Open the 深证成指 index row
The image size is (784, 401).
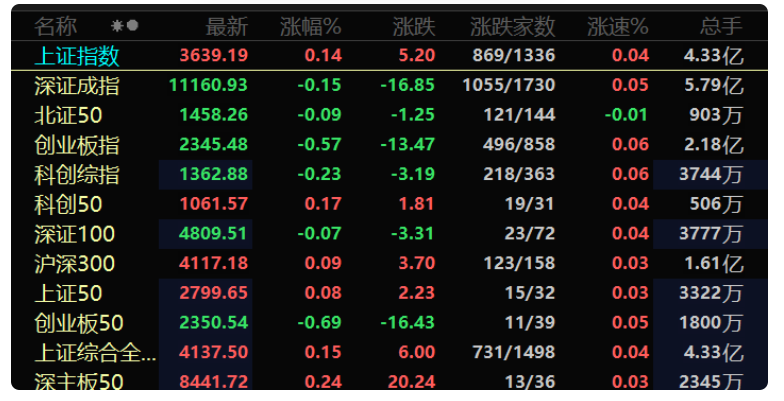(389, 86)
